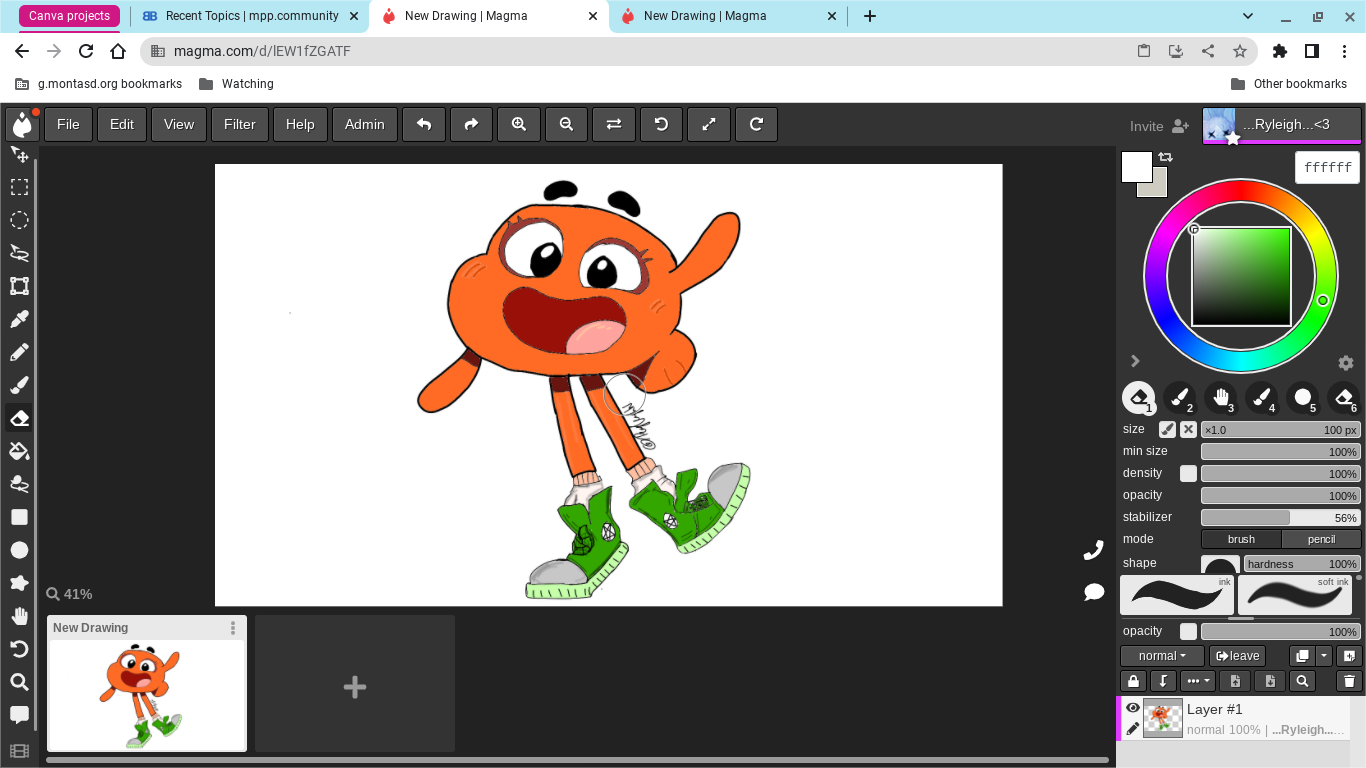Open the View menu

point(179,124)
